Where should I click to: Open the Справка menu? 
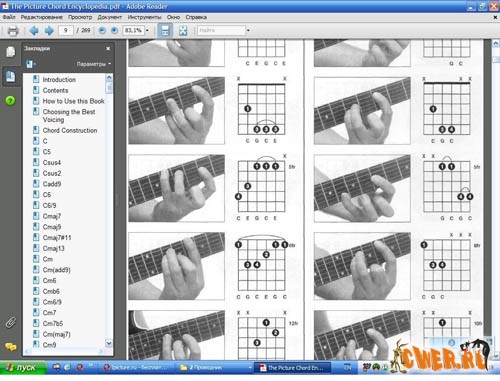[196, 17]
